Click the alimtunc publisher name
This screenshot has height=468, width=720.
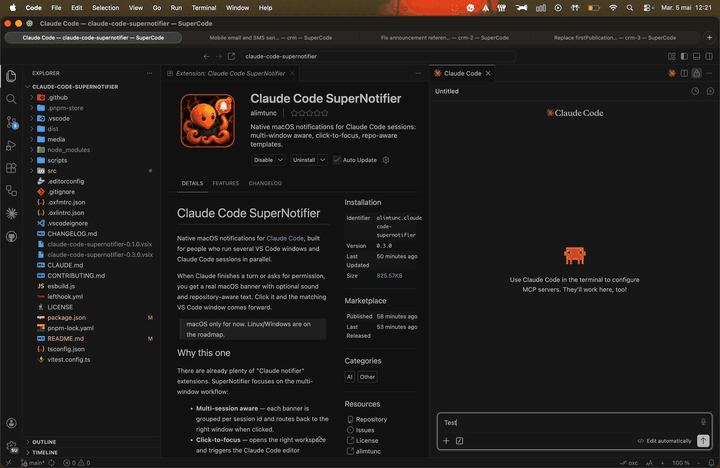coord(263,113)
